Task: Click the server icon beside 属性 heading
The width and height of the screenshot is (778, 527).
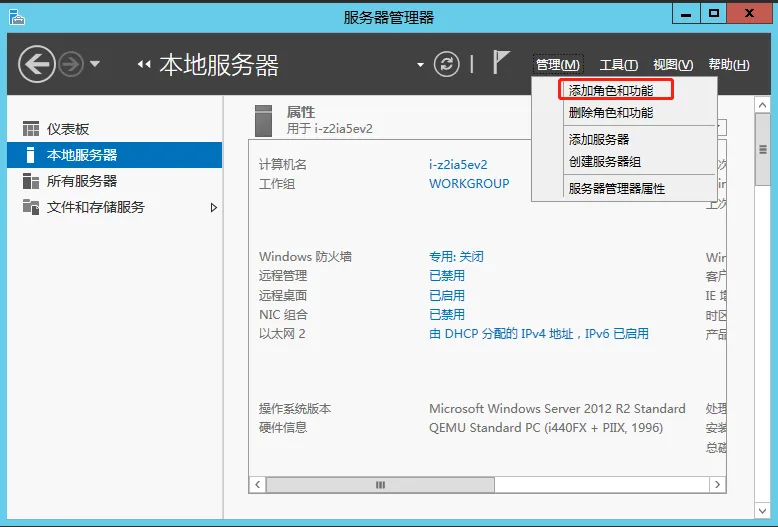Action: point(264,120)
